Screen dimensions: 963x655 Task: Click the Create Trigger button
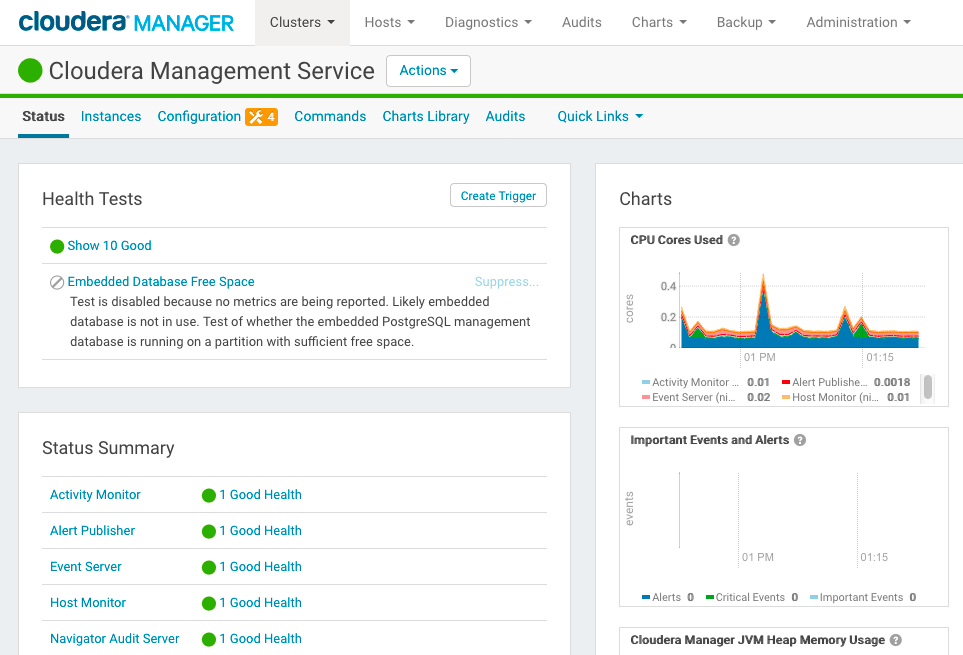498,195
